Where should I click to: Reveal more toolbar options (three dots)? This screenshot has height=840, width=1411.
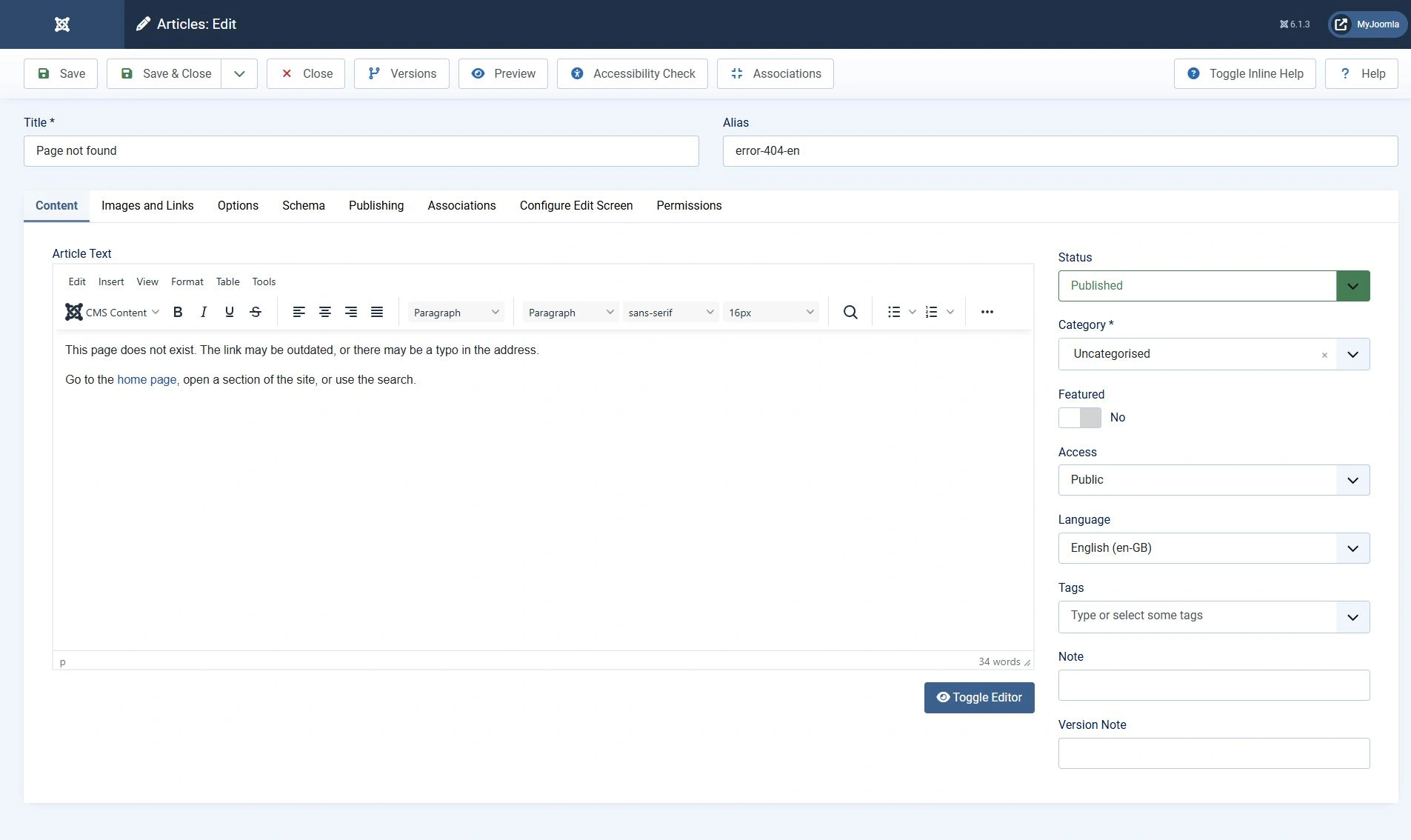pos(987,313)
